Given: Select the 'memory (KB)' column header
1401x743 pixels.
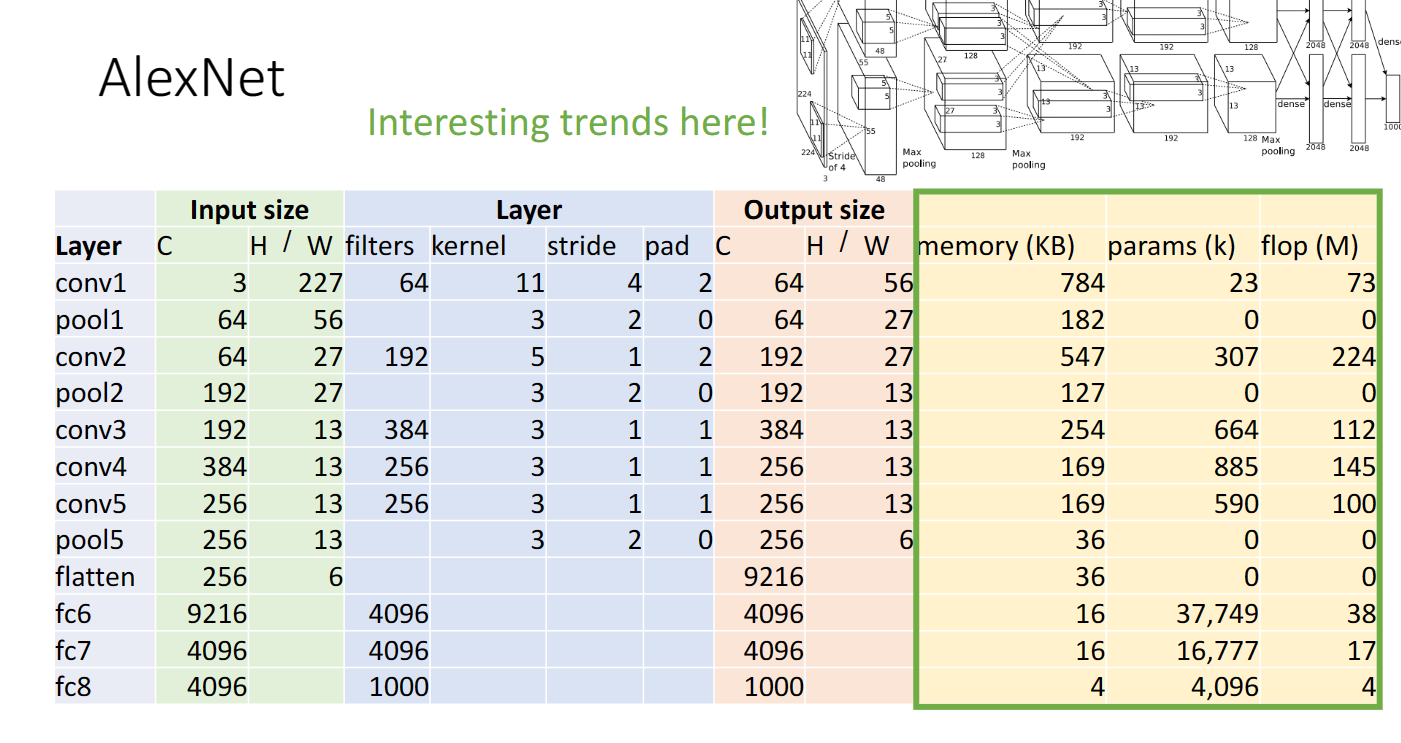Looking at the screenshot, I should tap(995, 246).
